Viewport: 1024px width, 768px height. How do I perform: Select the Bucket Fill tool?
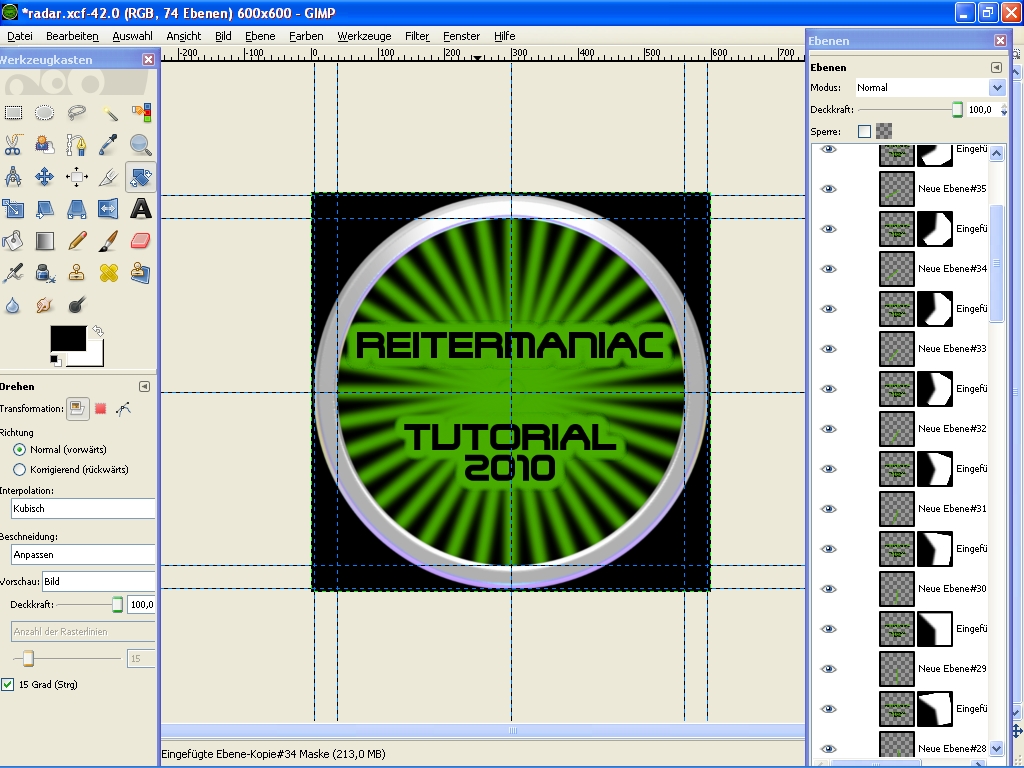[13, 240]
